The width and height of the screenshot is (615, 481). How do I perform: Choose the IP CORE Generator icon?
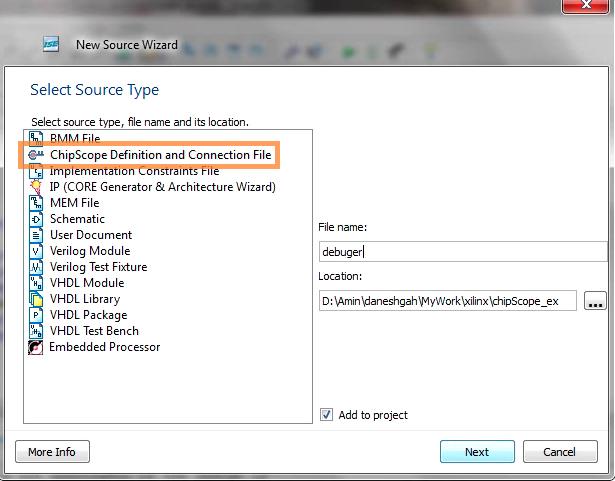(36, 187)
